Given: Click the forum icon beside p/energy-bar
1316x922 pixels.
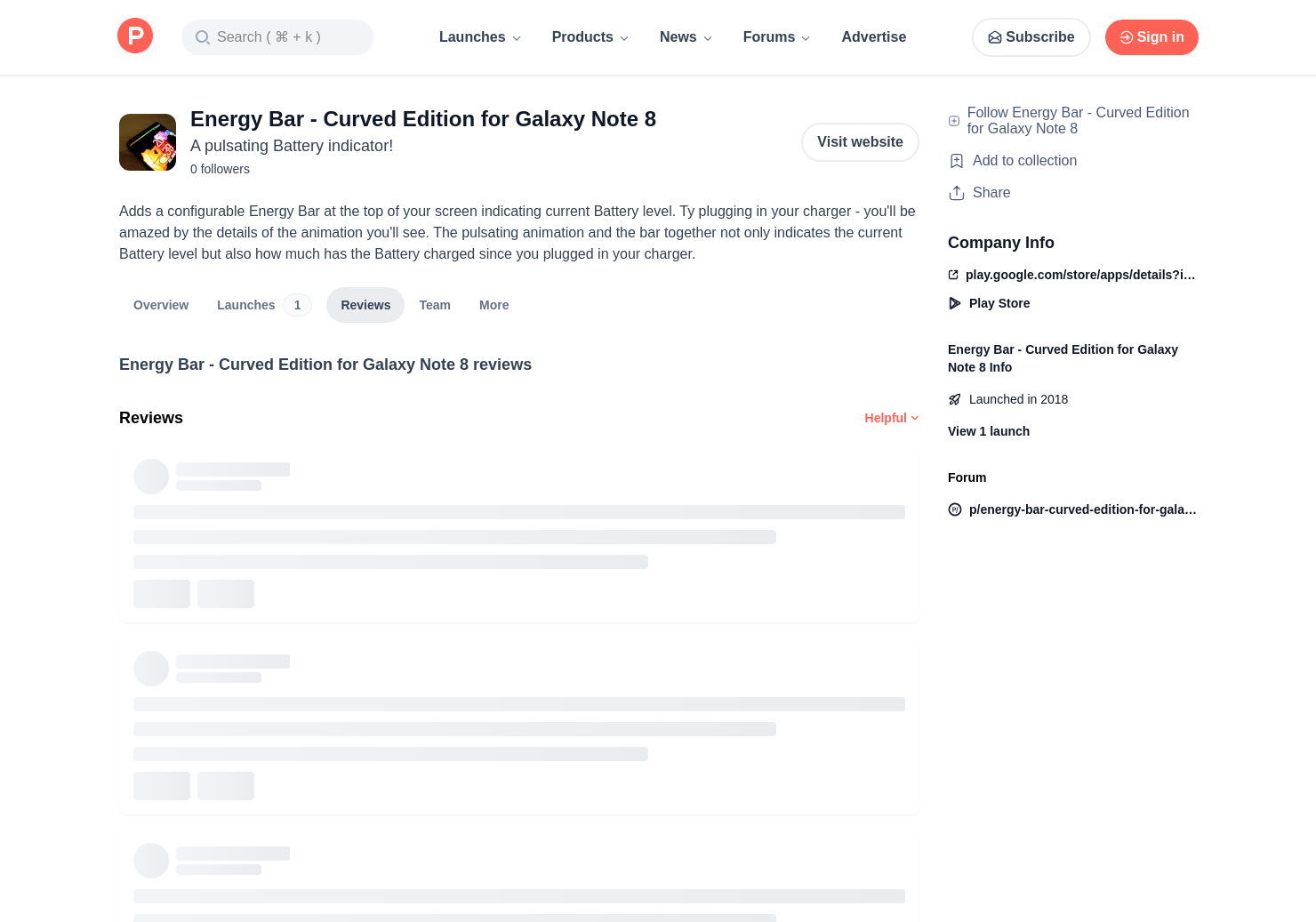Looking at the screenshot, I should click(x=955, y=509).
